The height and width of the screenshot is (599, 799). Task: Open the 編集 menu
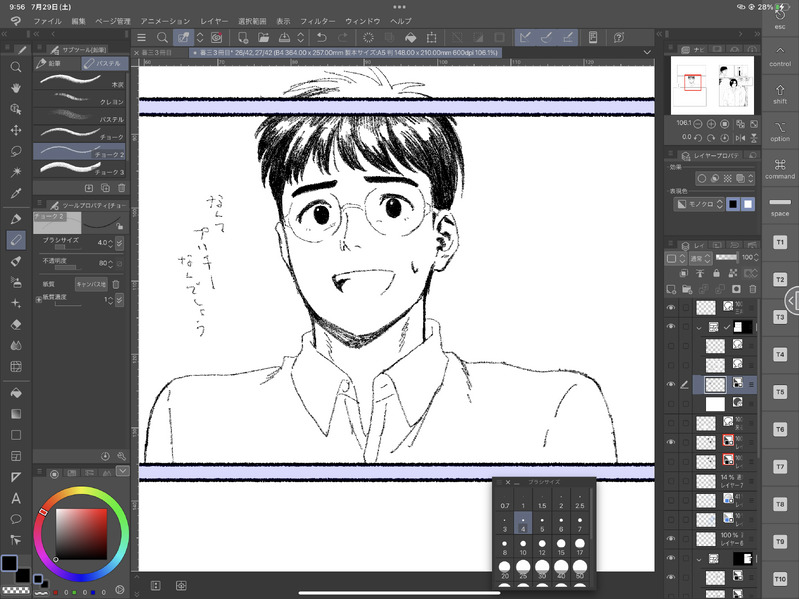click(x=78, y=21)
